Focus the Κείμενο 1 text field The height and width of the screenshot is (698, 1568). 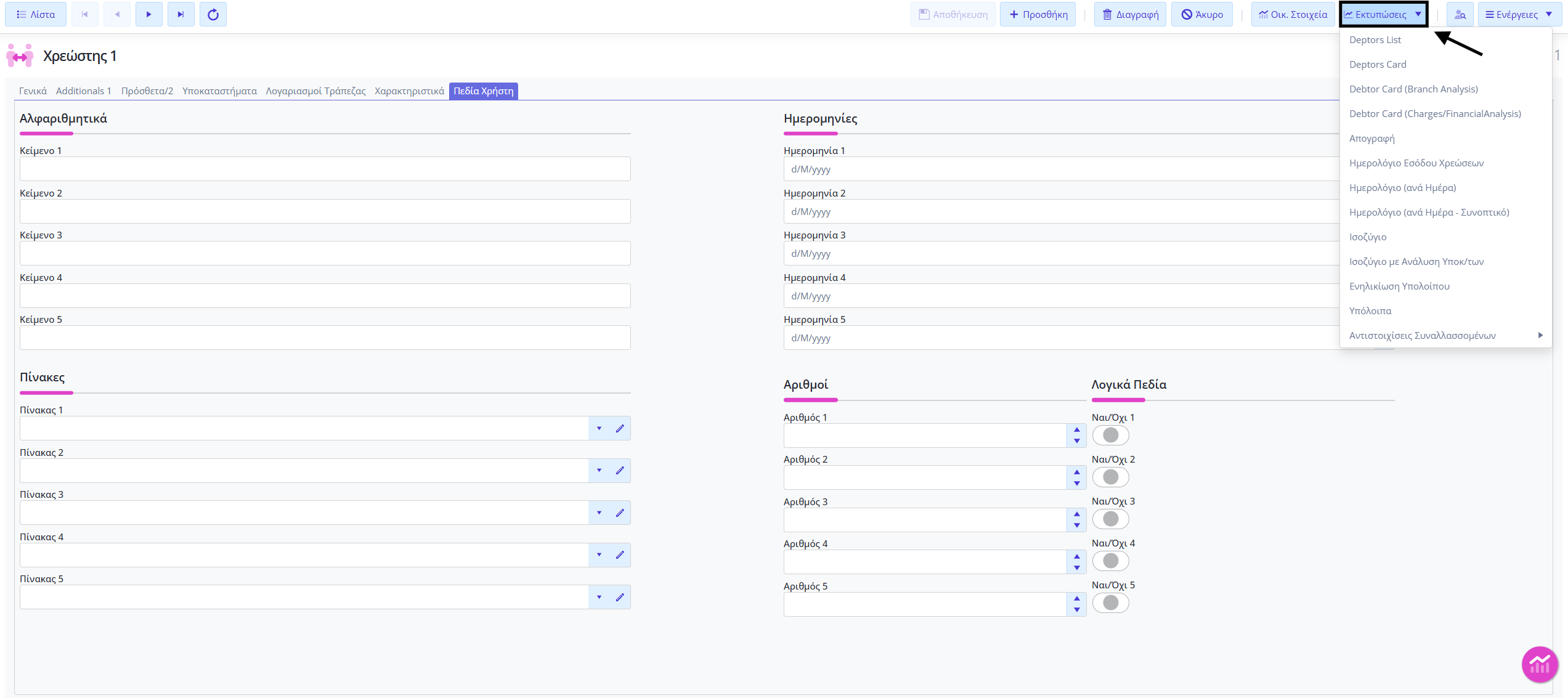click(x=325, y=169)
